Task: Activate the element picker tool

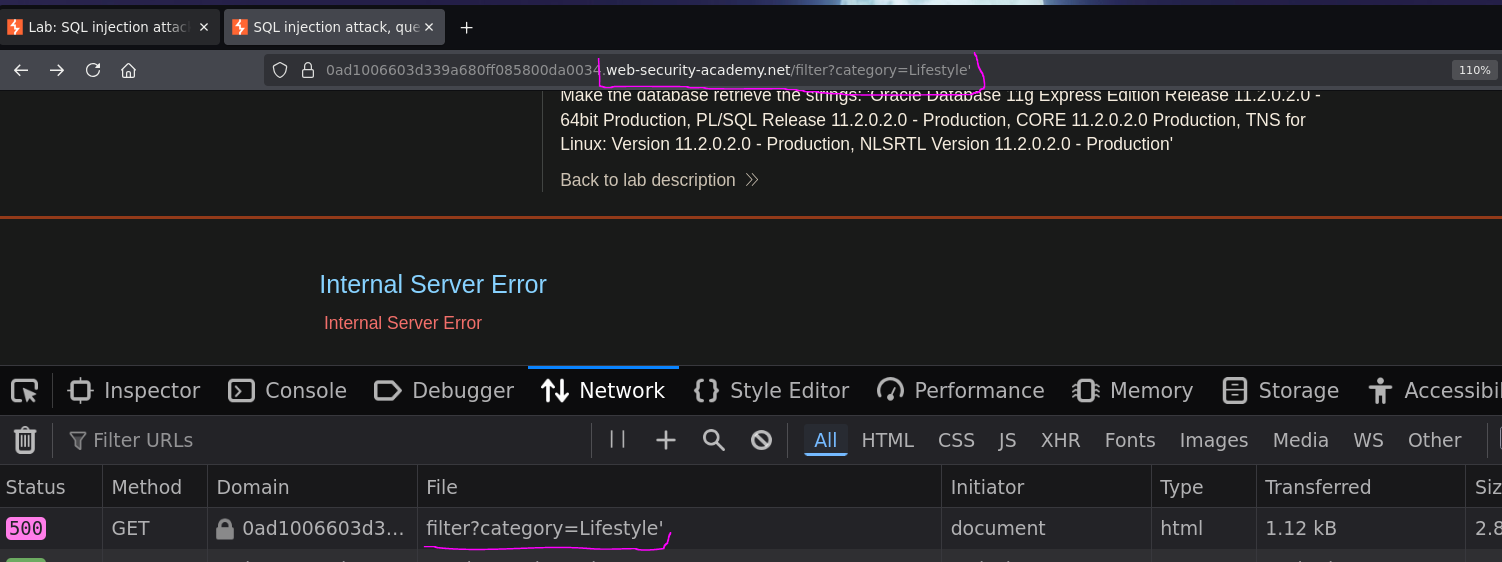Action: click(25, 390)
